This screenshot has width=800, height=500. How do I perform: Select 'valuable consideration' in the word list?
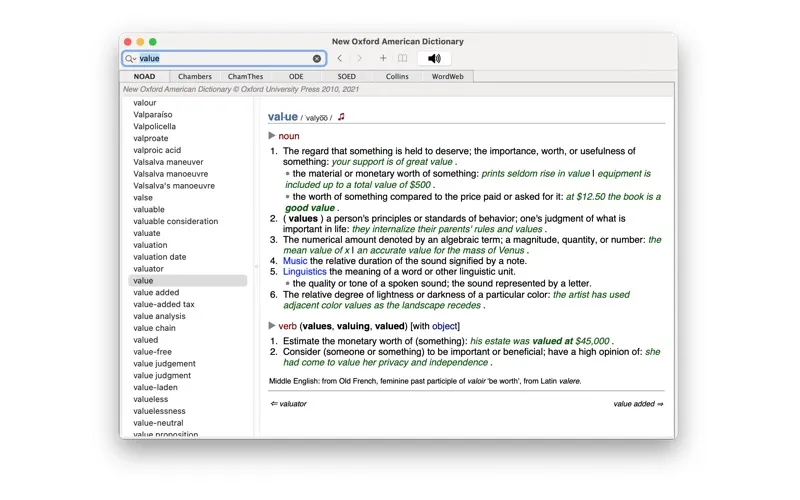(x=176, y=221)
